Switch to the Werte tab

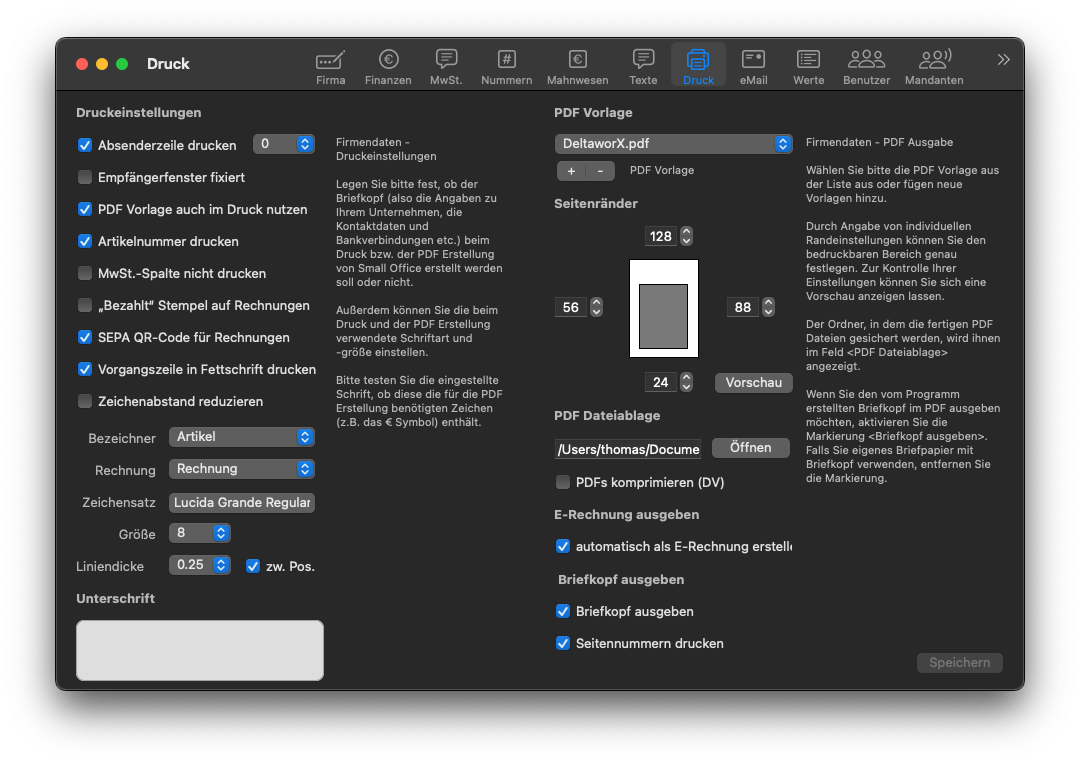click(808, 66)
